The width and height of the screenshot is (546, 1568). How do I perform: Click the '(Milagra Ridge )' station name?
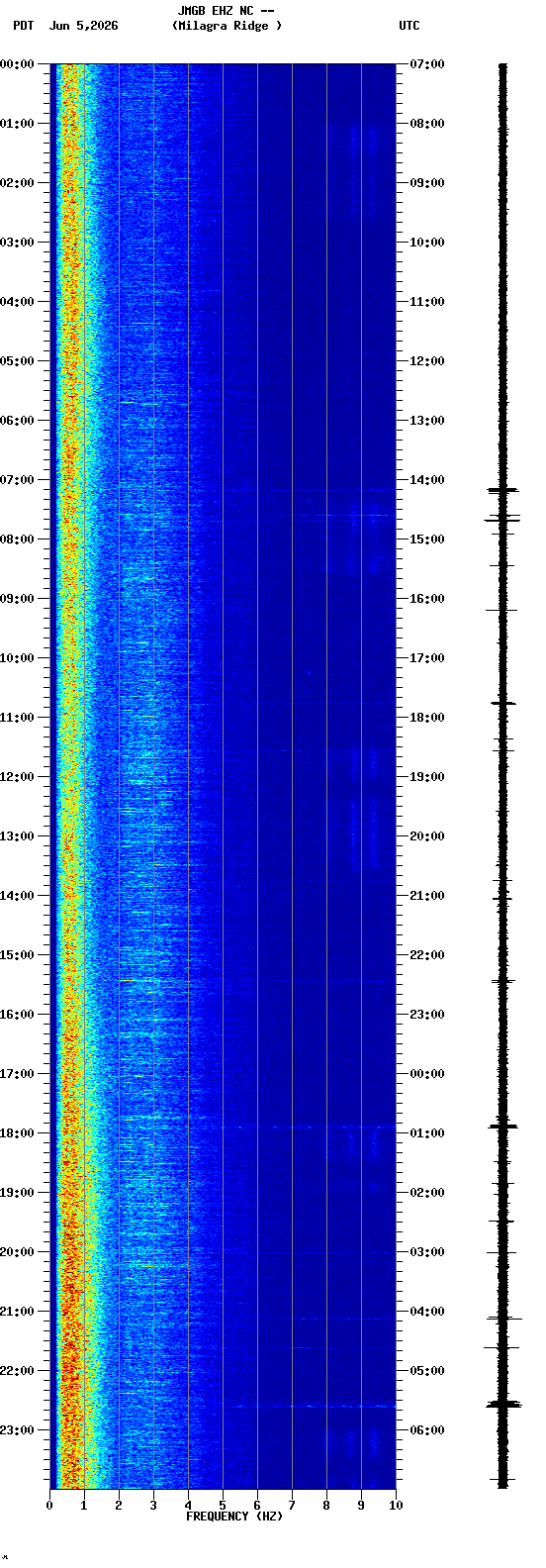pos(227,26)
